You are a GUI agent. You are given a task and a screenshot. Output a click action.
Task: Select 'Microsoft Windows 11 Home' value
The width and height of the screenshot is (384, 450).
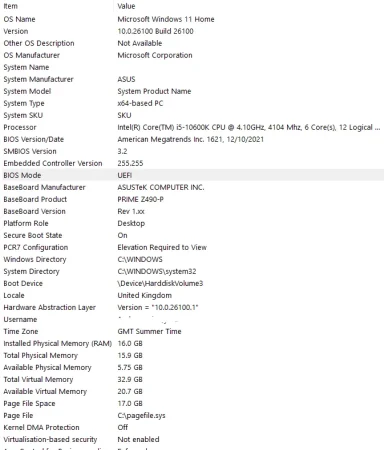pyautogui.click(x=166, y=19)
